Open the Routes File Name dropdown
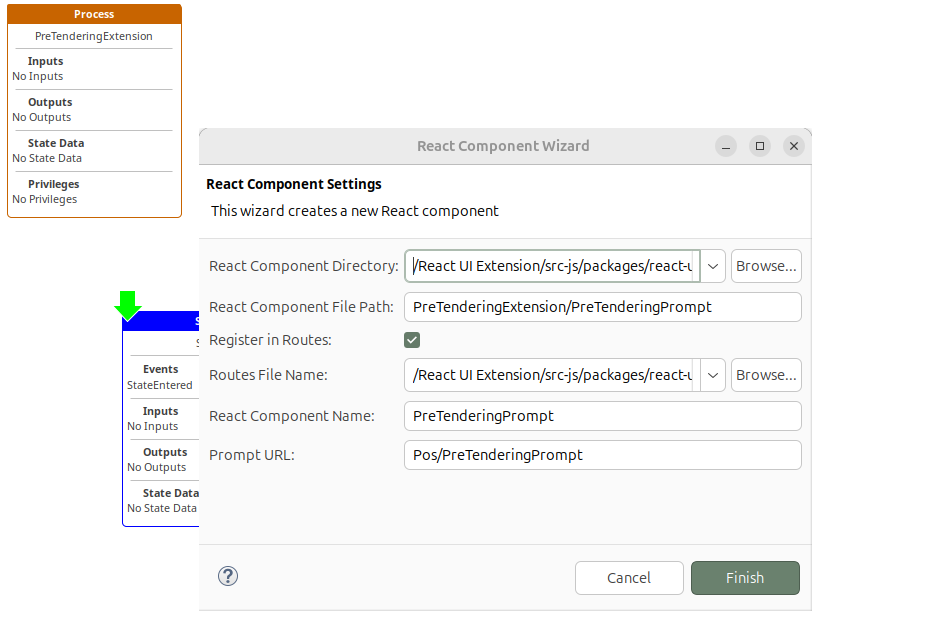Viewport: 927px width, 643px height. point(712,375)
